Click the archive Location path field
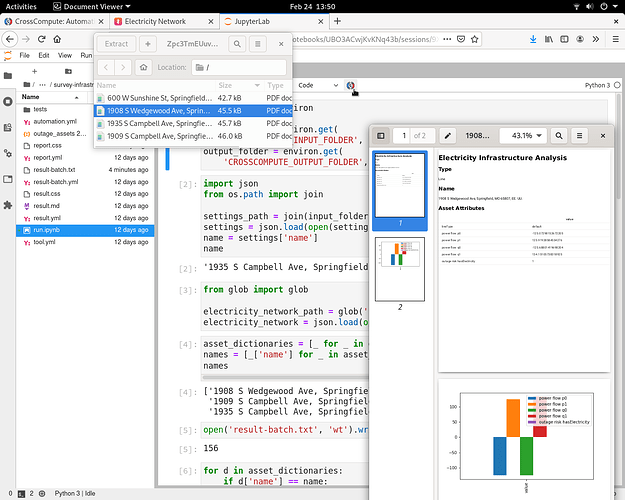The height and width of the screenshot is (500, 625). tap(239, 67)
